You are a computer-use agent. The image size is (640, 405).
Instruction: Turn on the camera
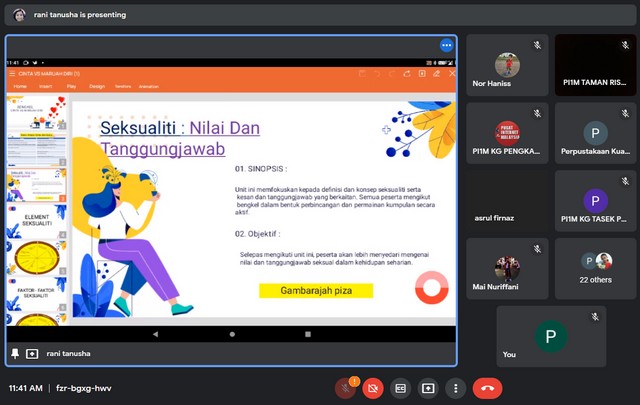(x=373, y=388)
